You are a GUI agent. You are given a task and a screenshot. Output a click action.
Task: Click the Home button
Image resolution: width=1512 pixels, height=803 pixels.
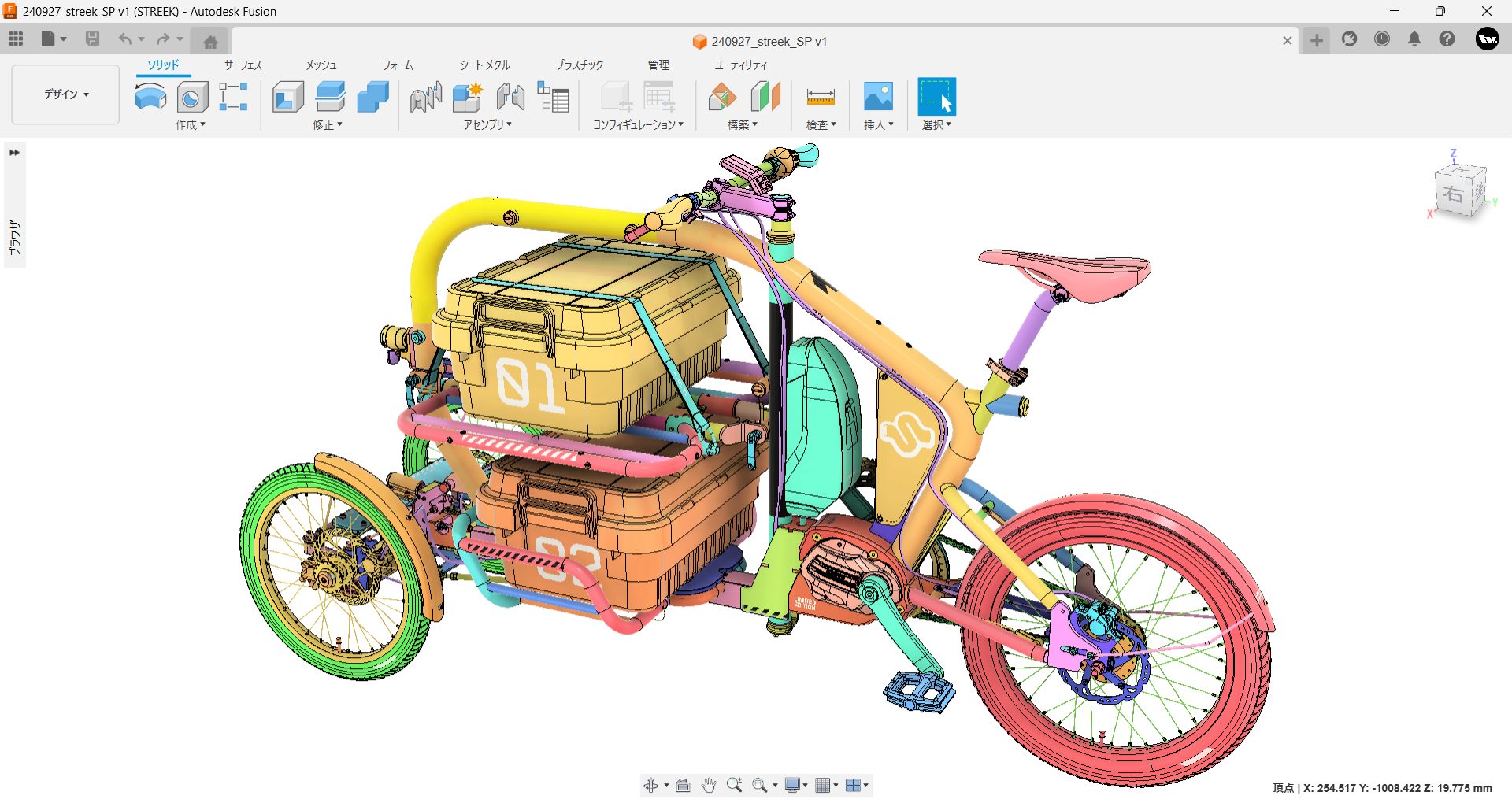coord(210,41)
